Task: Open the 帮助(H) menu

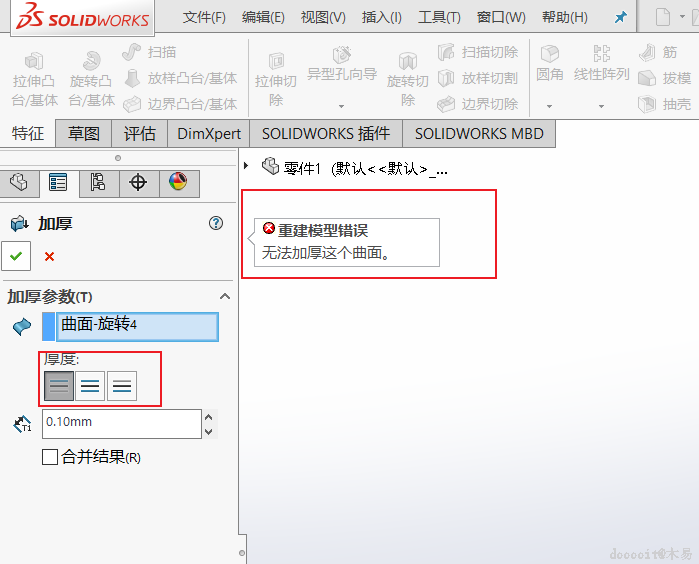Action: (x=565, y=17)
